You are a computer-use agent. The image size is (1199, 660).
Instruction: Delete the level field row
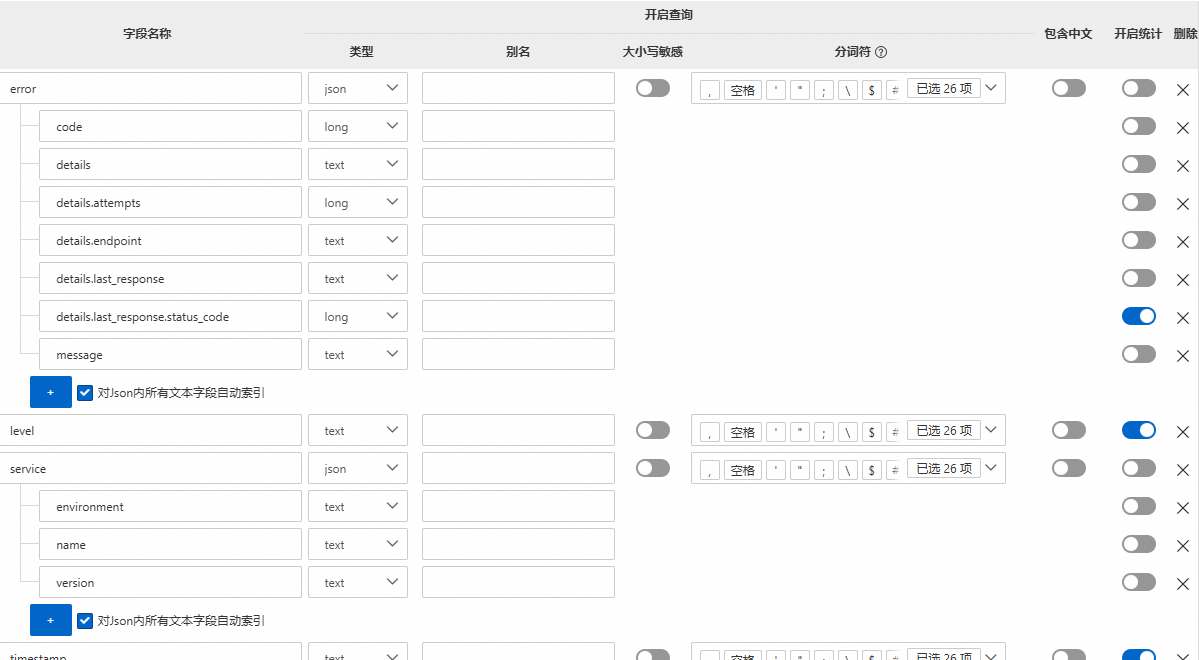click(1182, 432)
